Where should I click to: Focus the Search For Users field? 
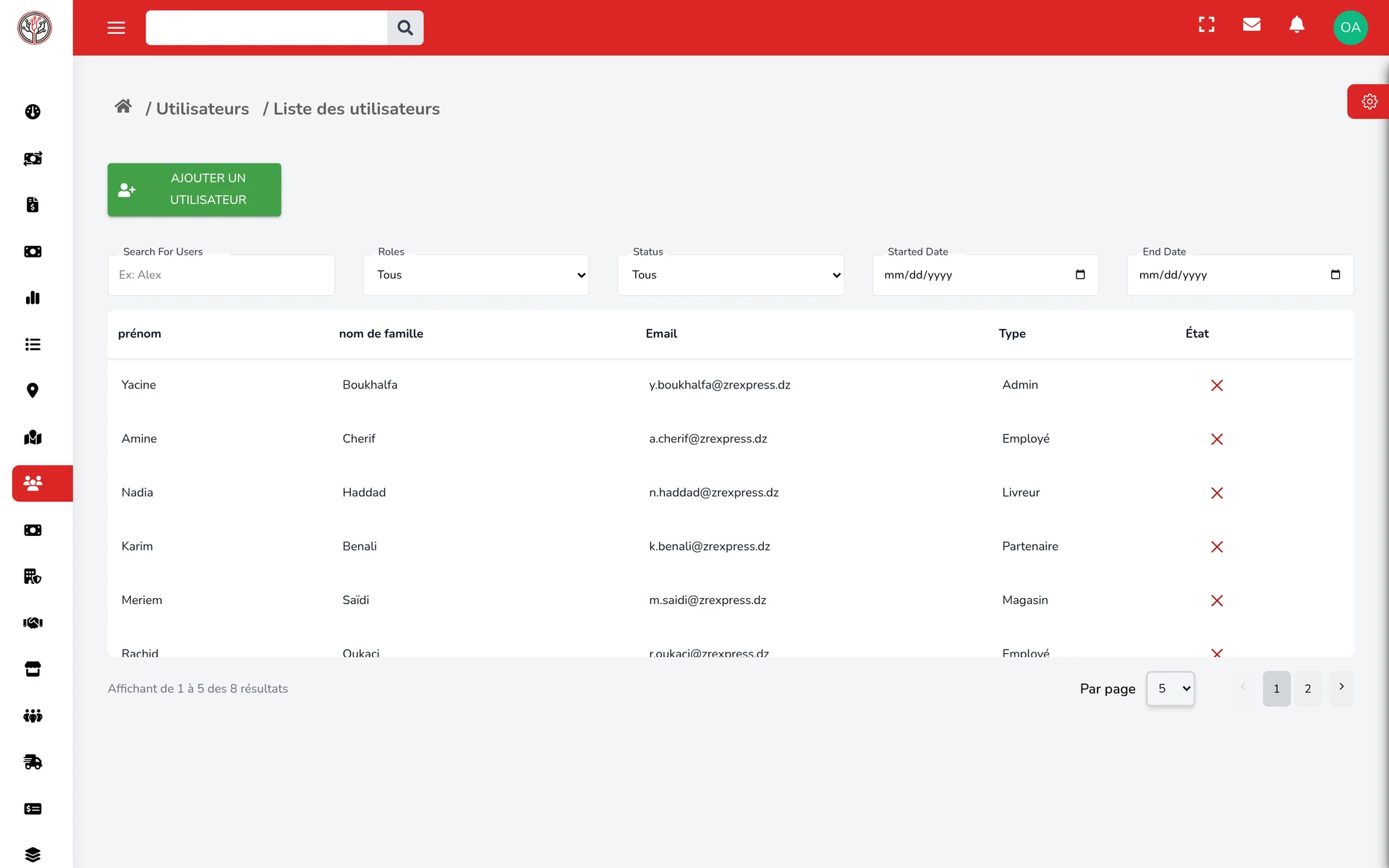pyautogui.click(x=221, y=275)
